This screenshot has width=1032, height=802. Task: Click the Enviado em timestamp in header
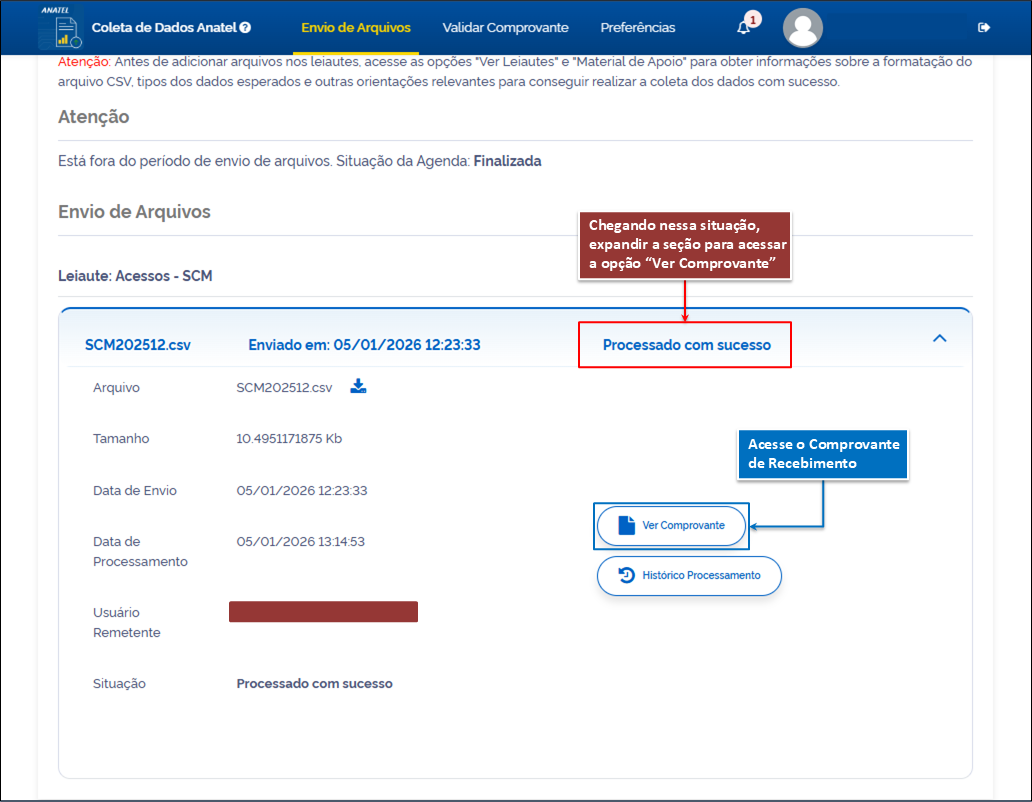[364, 345]
